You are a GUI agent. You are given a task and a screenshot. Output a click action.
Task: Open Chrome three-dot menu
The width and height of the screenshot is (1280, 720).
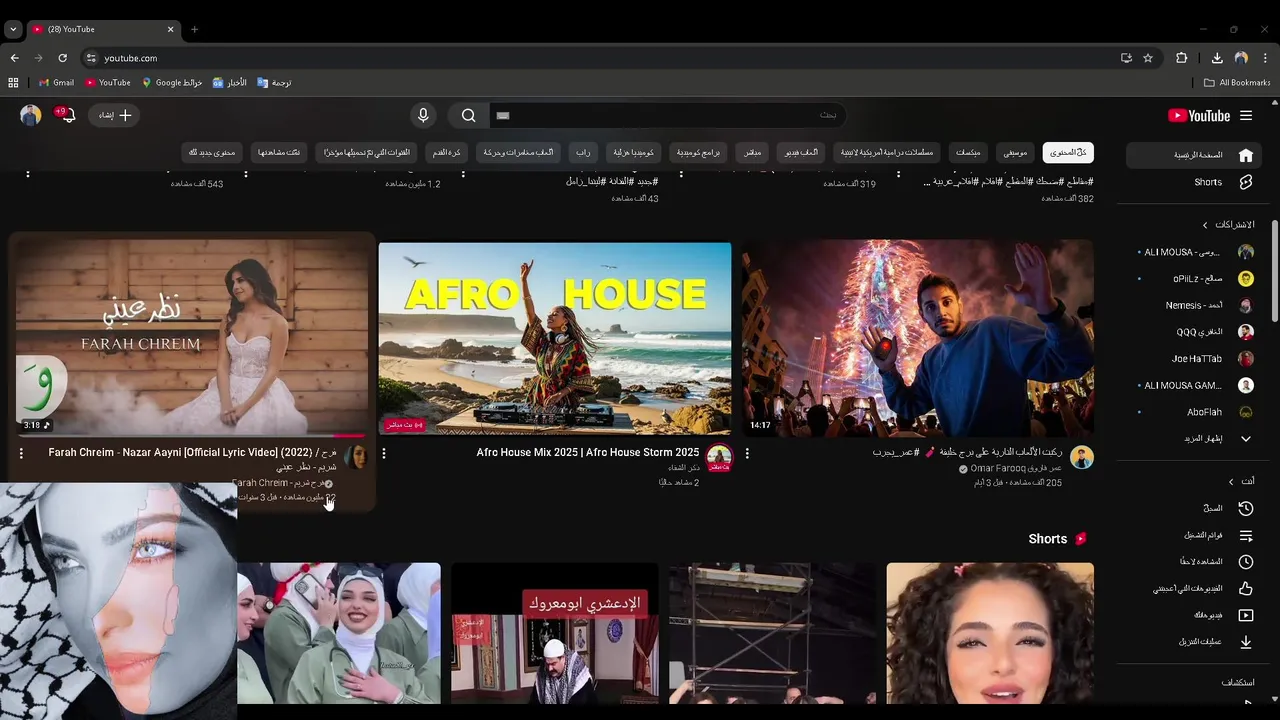click(x=1265, y=58)
